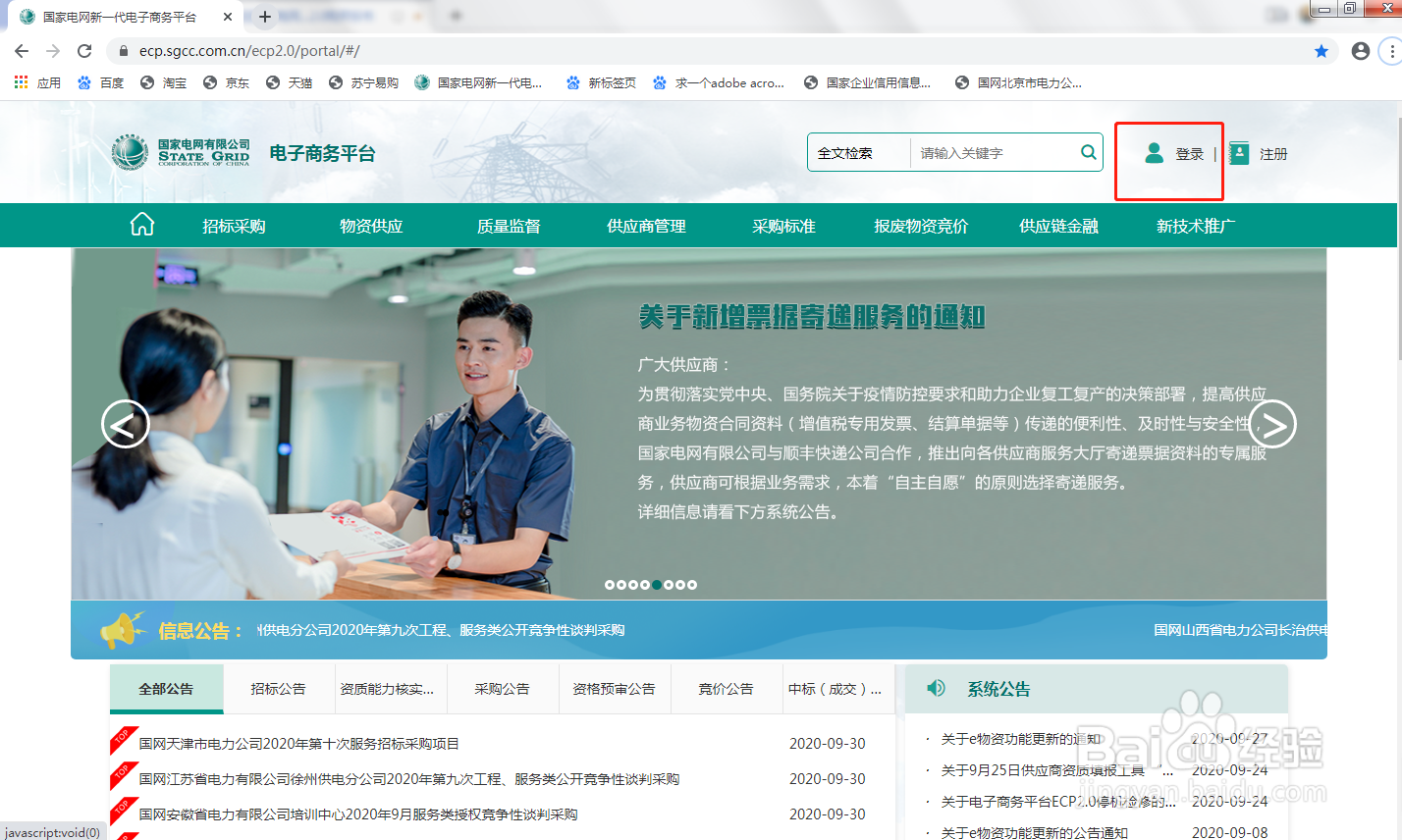Click the megaphone icon next to 信息公告
The image size is (1402, 840).
click(x=122, y=629)
